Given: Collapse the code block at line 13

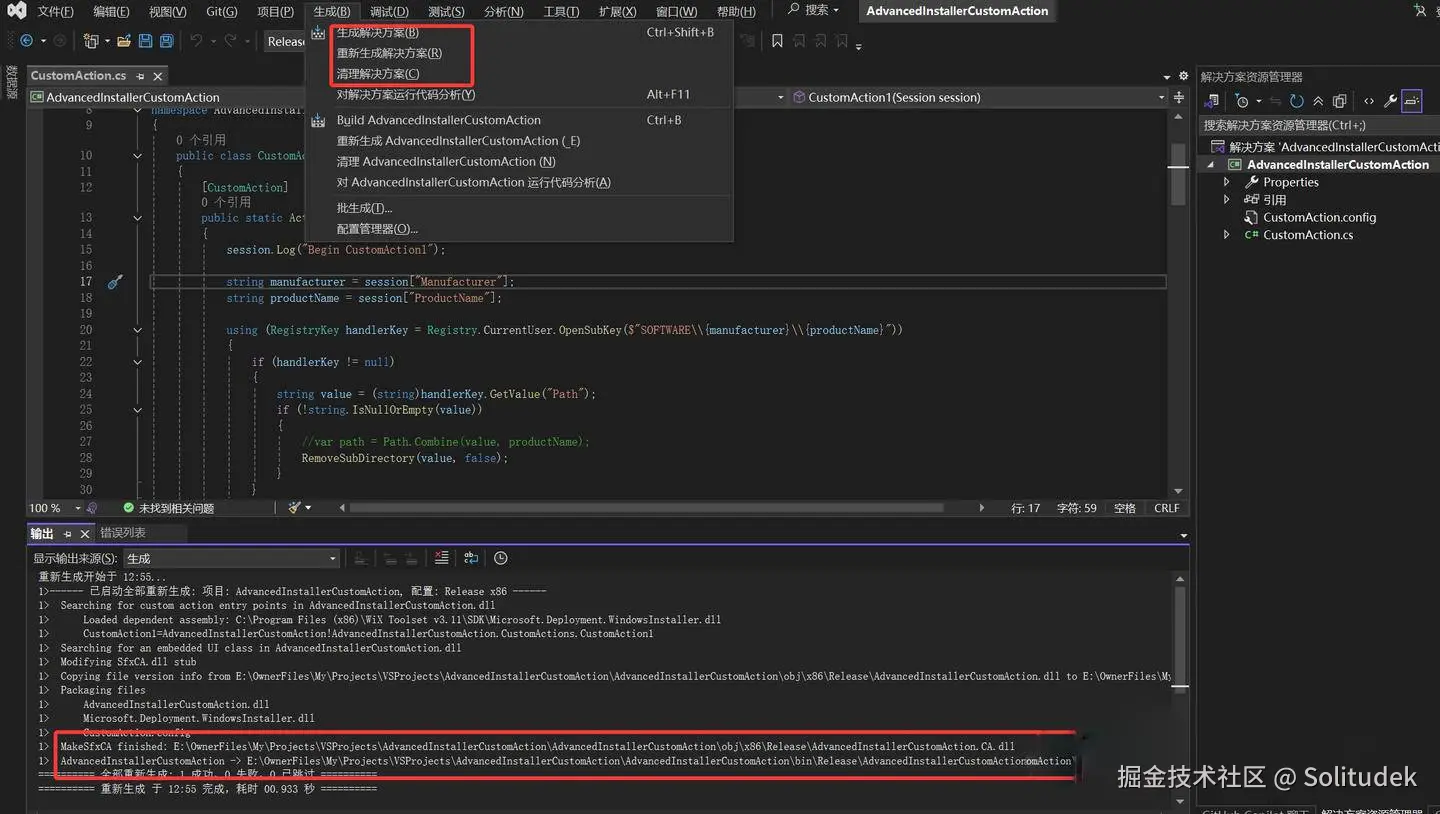Looking at the screenshot, I should coord(137,218).
